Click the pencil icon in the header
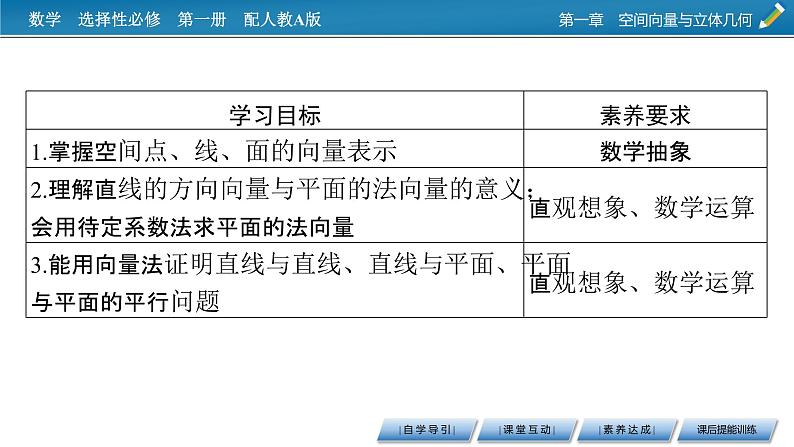The height and width of the screenshot is (447, 794). [773, 17]
